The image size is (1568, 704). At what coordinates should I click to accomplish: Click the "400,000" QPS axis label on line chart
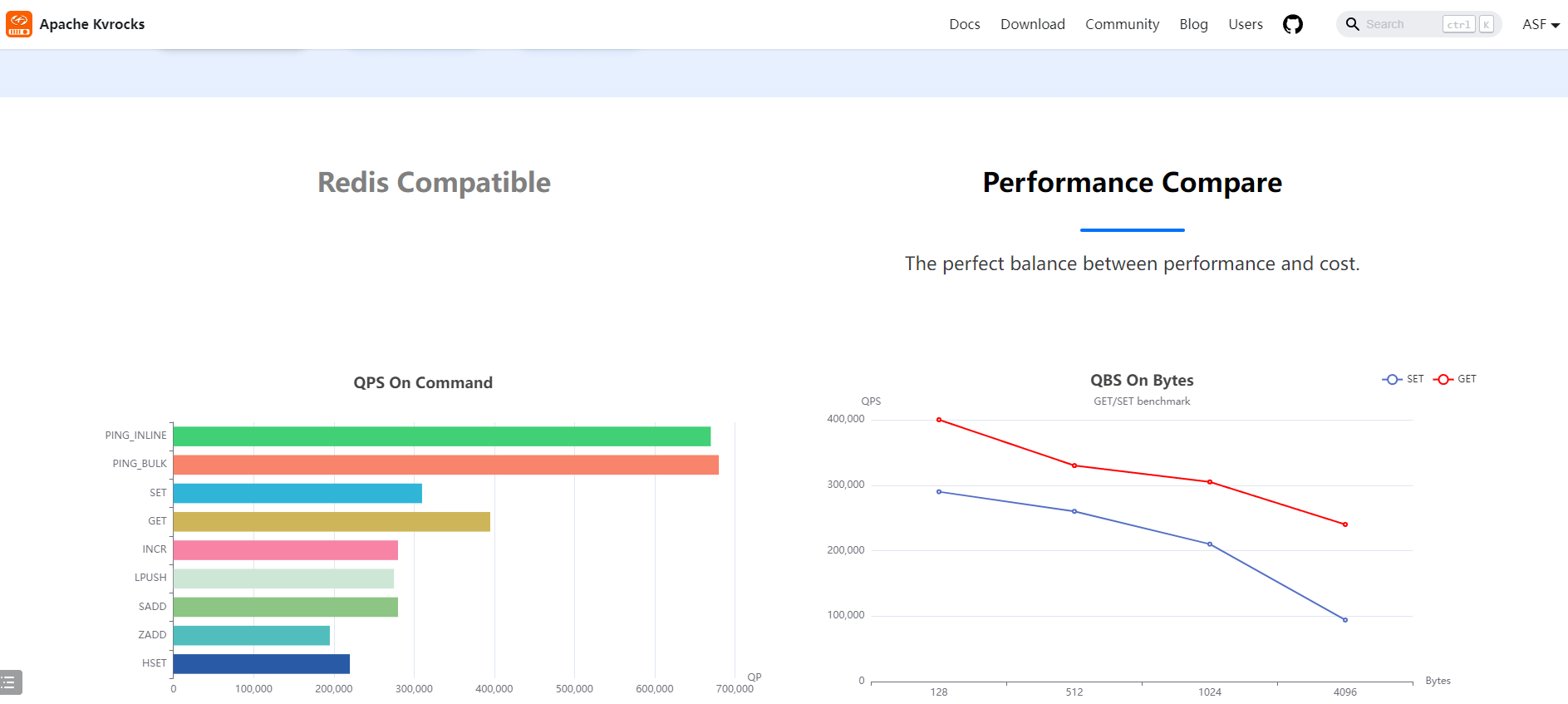pos(846,419)
